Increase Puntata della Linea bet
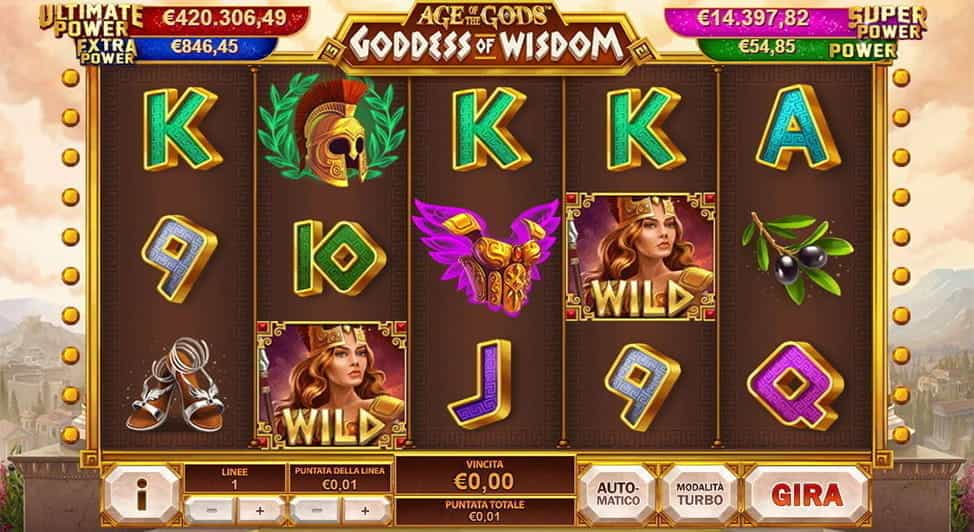Image resolution: width=974 pixels, height=532 pixels. click(x=366, y=511)
